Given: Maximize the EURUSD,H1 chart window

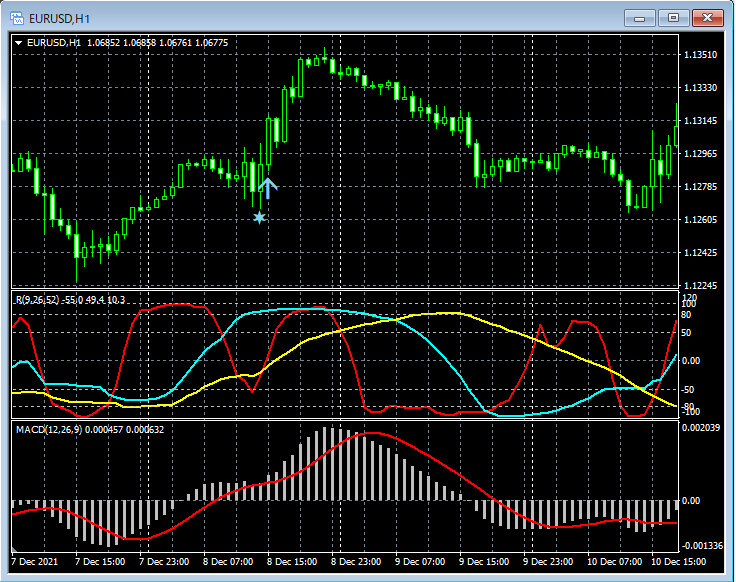Looking at the screenshot, I should pyautogui.click(x=673, y=17).
